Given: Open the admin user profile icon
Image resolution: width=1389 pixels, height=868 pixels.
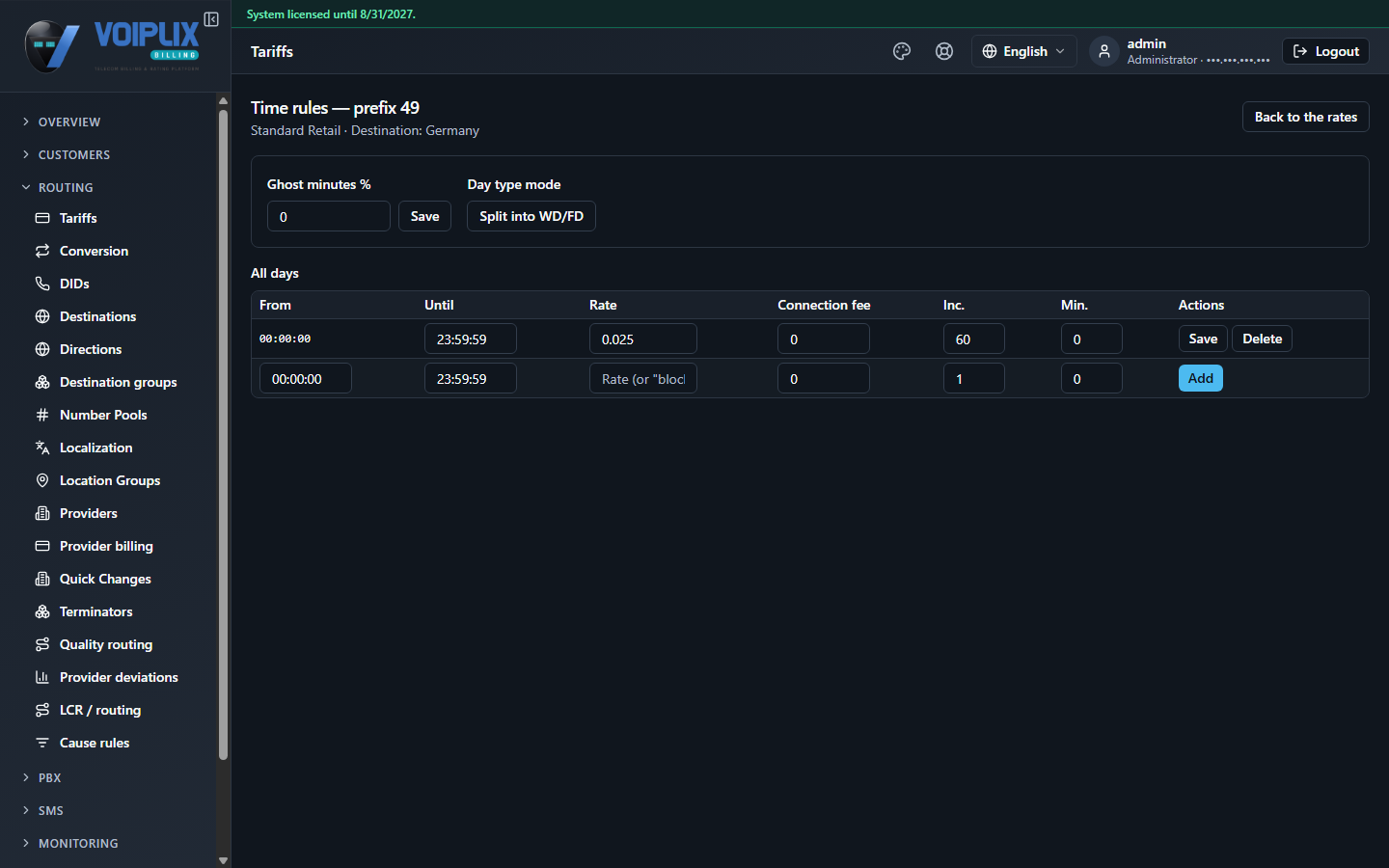Looking at the screenshot, I should 1104,51.
